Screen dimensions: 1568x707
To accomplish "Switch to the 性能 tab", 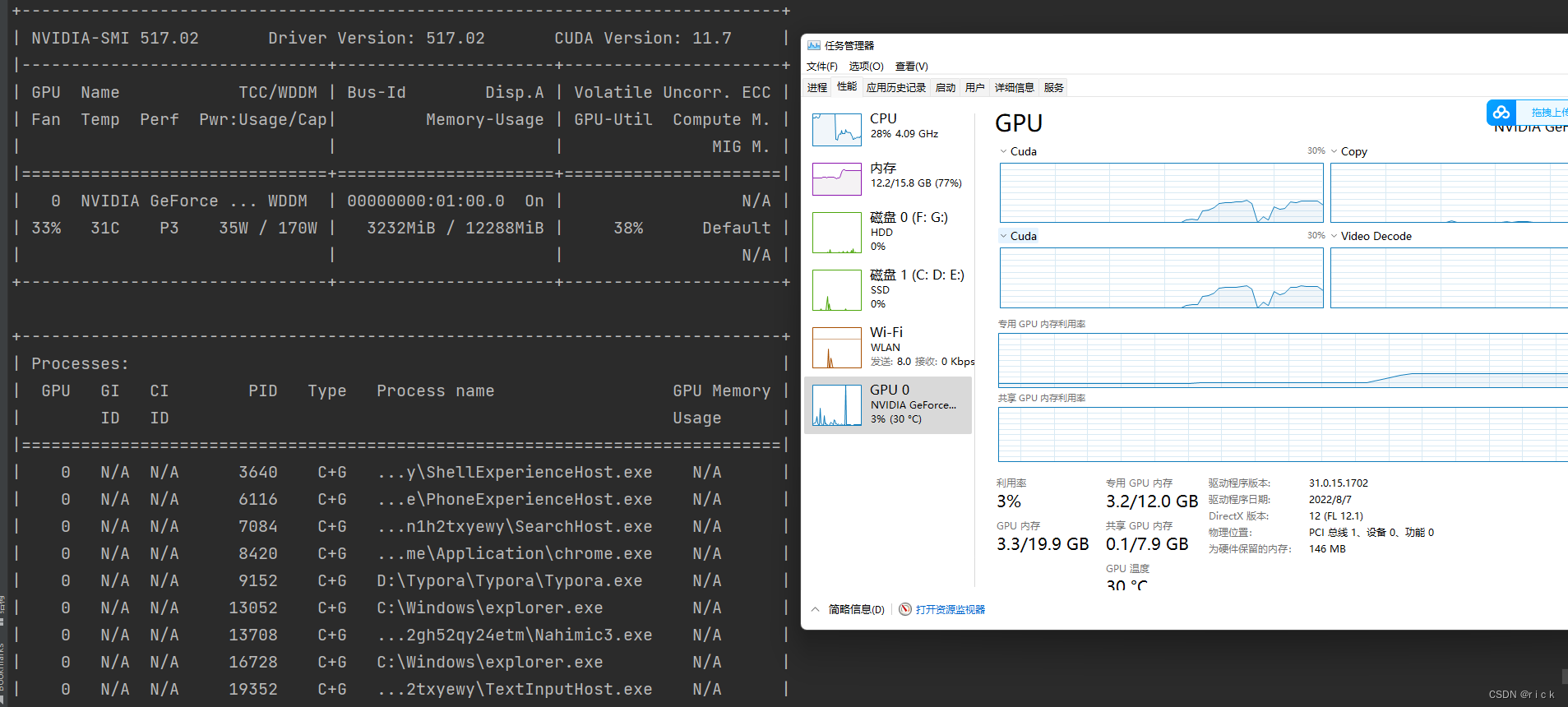I will point(847,87).
